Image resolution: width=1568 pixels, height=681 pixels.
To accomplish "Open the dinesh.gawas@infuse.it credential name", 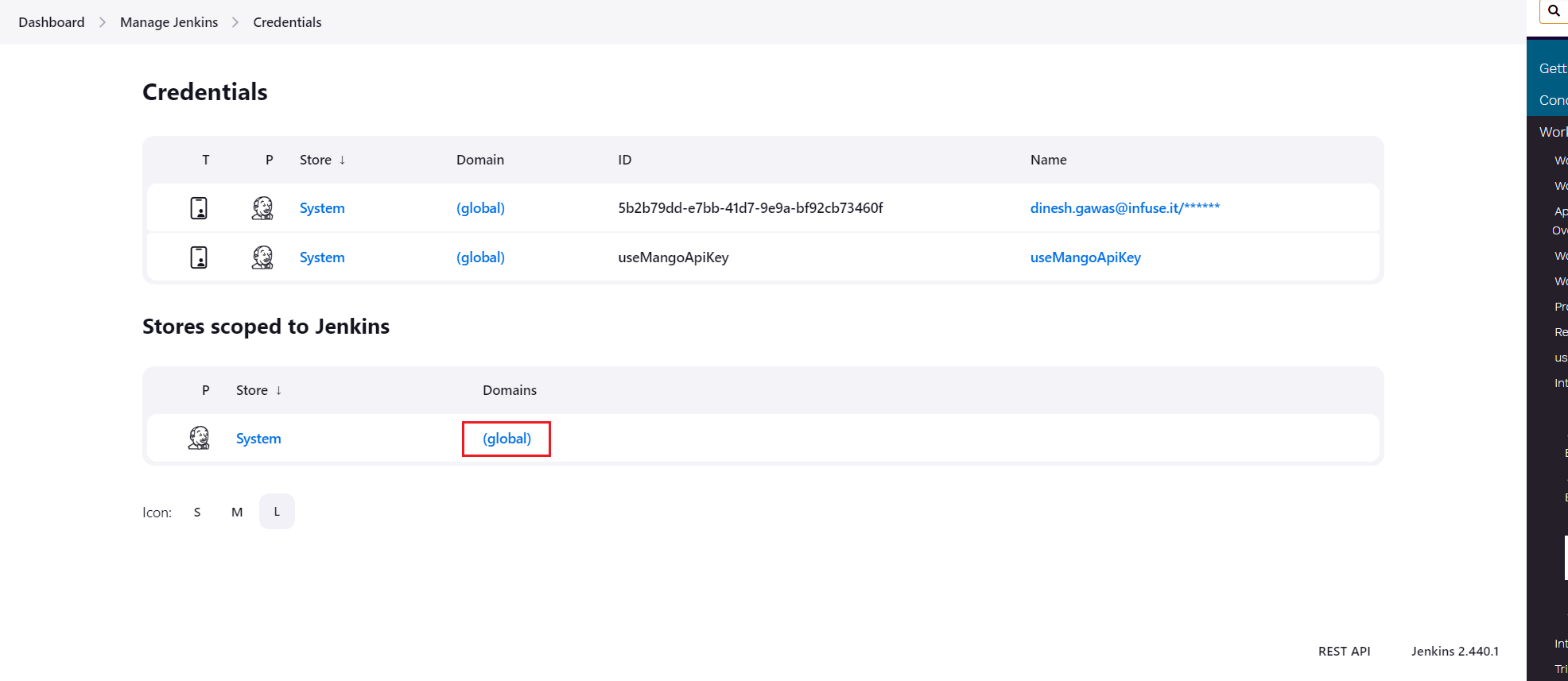I will coord(1125,208).
